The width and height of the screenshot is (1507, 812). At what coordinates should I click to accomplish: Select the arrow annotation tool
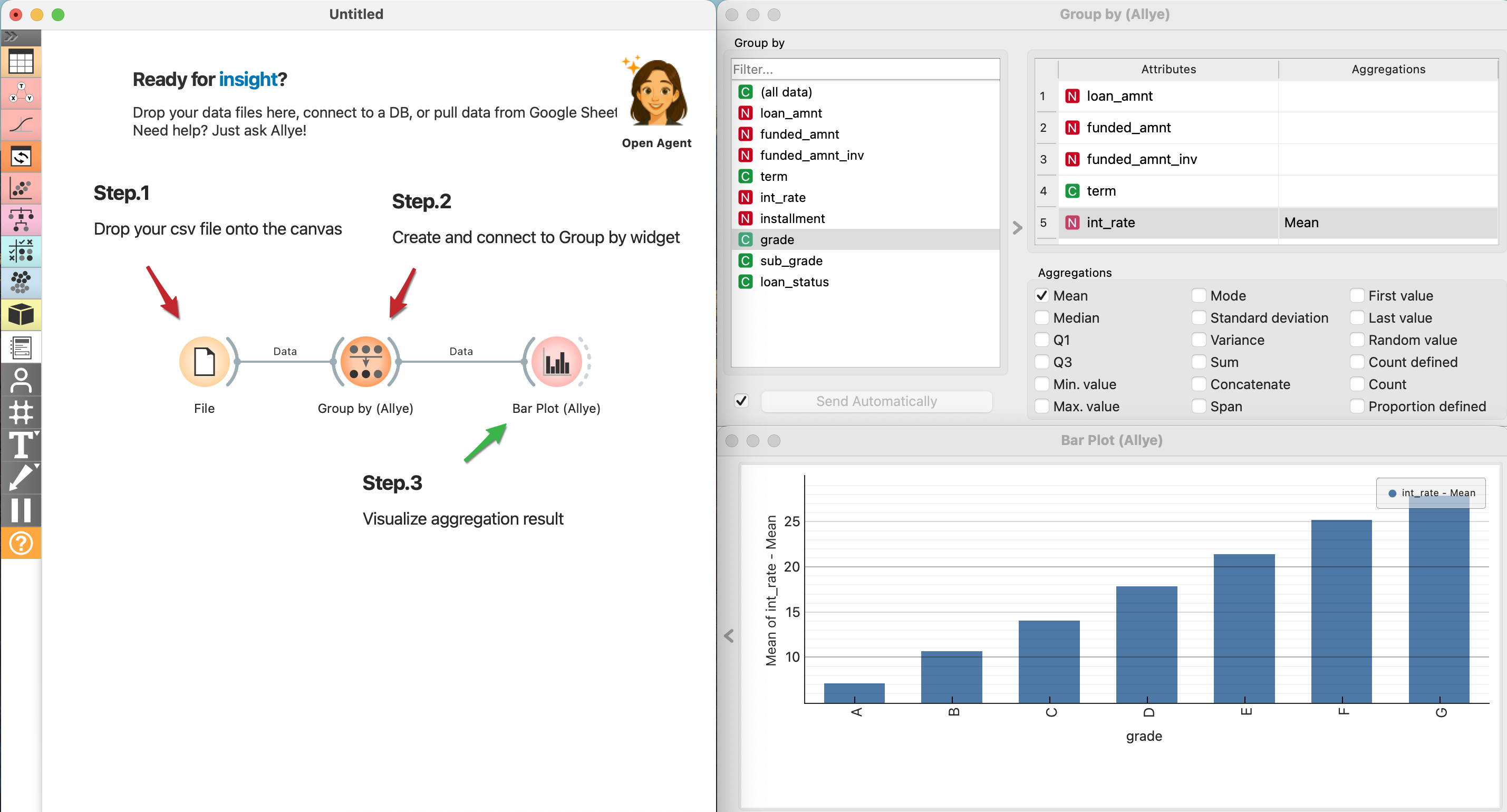(21, 477)
